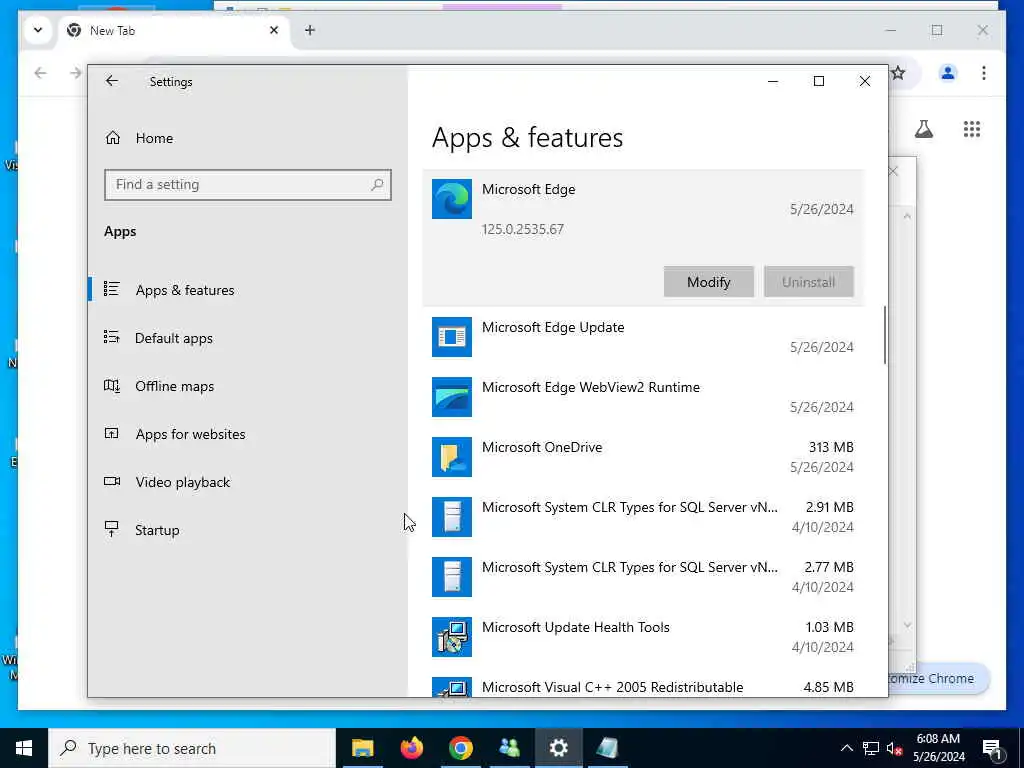Click the Offline maps map icon

click(x=112, y=385)
